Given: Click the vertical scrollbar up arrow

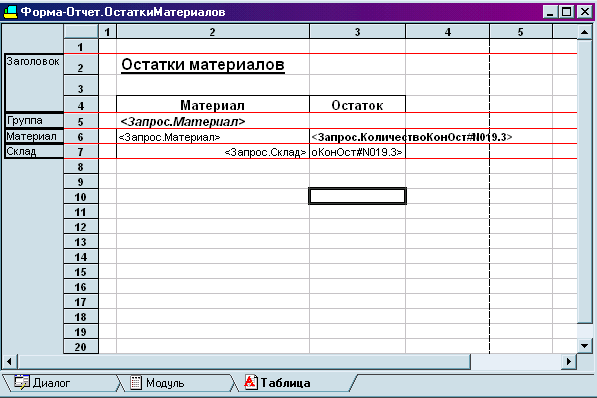Looking at the screenshot, I should tap(584, 32).
